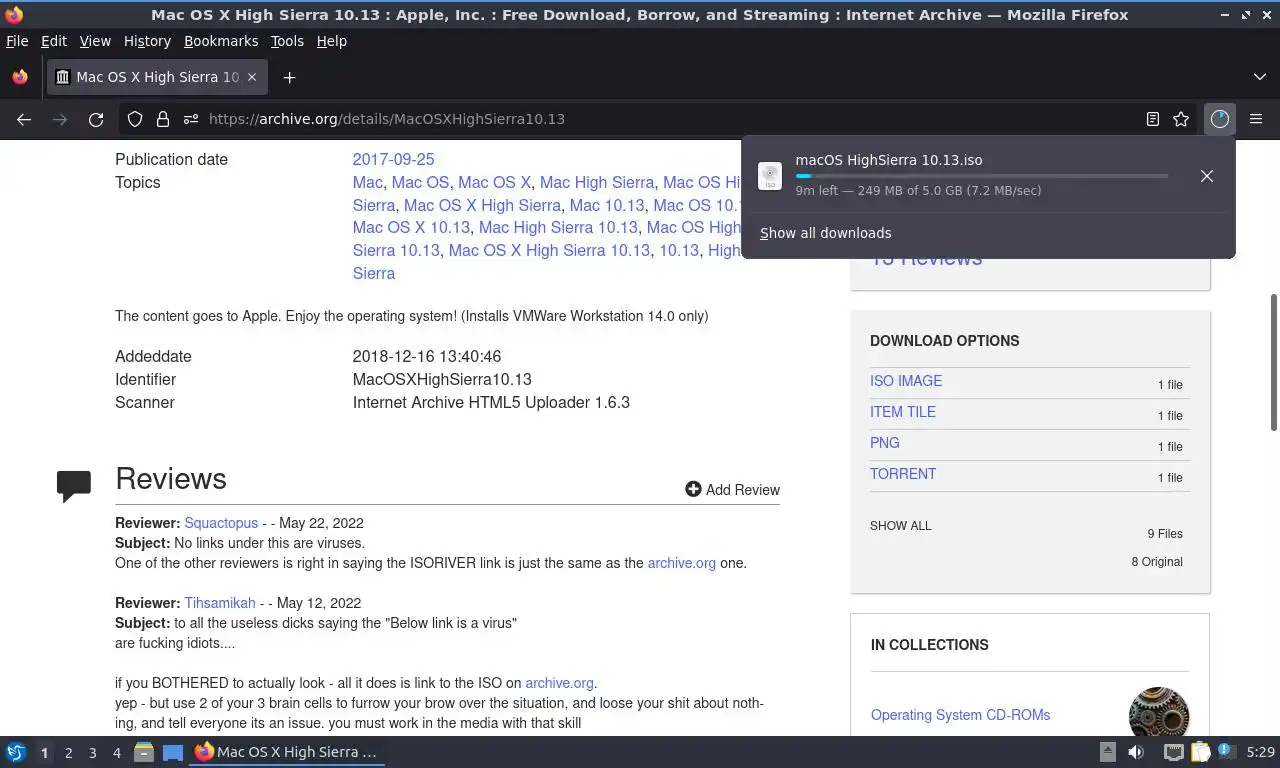
Task: Click show desktop icon in taskbar
Action: point(173,752)
